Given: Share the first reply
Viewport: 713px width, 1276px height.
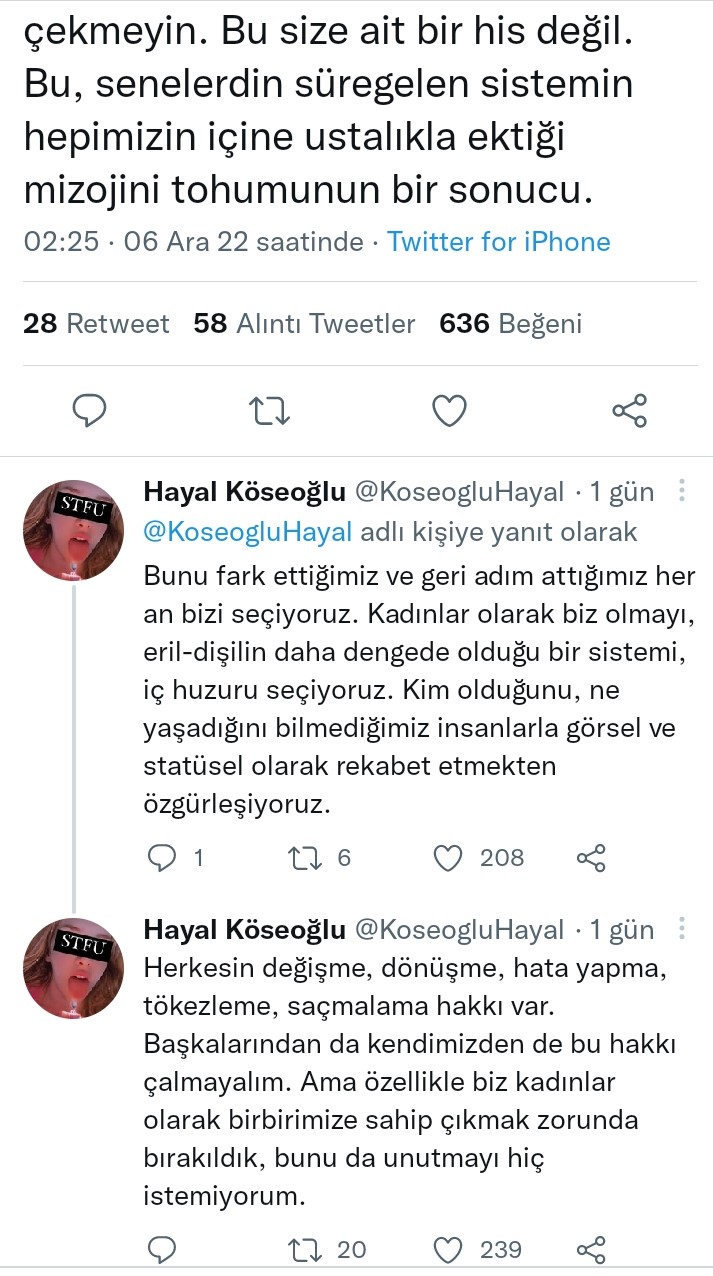Looking at the screenshot, I should pyautogui.click(x=592, y=857).
